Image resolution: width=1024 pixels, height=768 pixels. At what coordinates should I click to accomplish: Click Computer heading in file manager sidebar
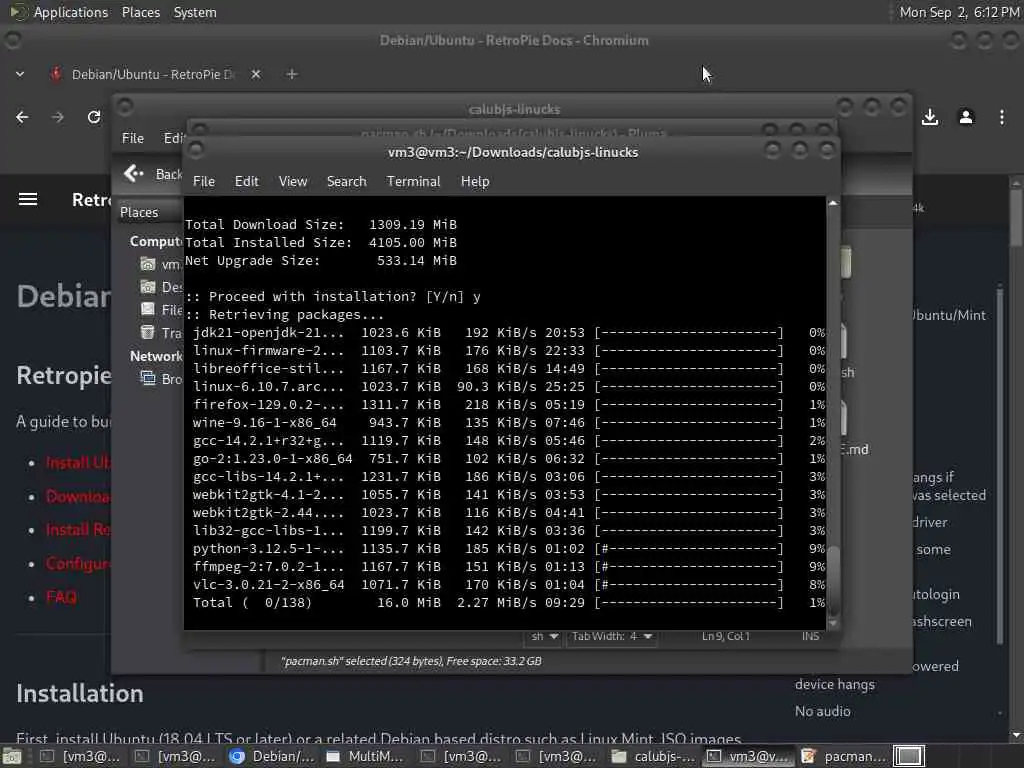(x=156, y=242)
